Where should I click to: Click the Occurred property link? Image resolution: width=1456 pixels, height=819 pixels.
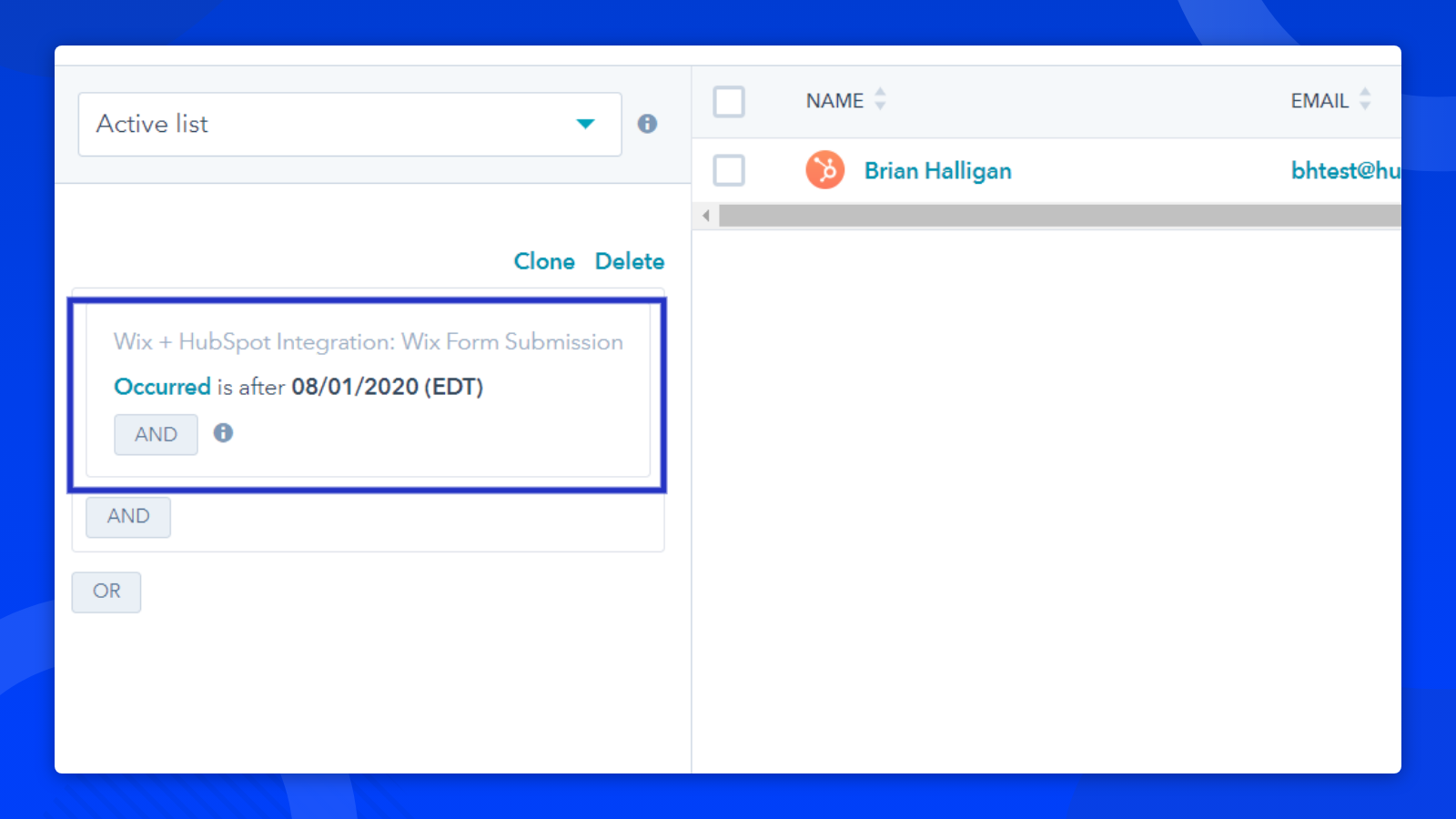tap(162, 387)
